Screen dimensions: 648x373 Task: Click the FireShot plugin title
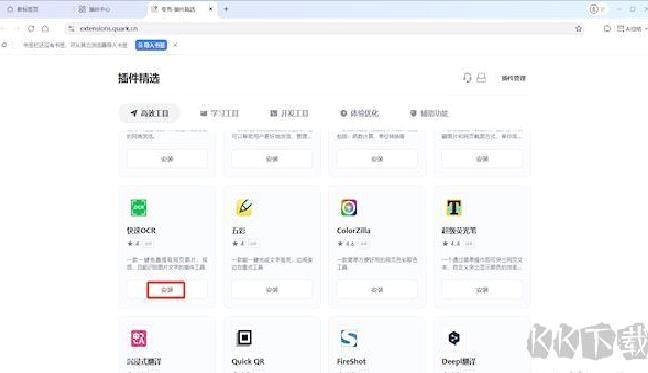(x=351, y=361)
